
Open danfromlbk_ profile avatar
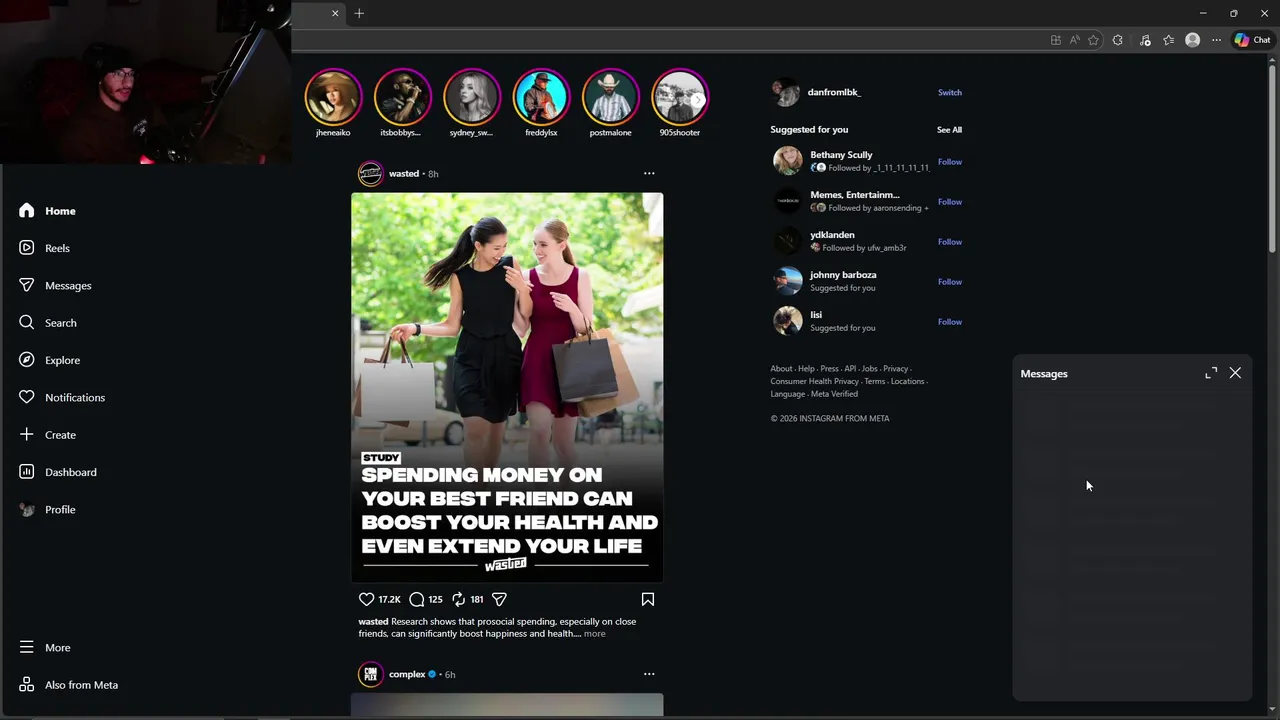tap(786, 92)
